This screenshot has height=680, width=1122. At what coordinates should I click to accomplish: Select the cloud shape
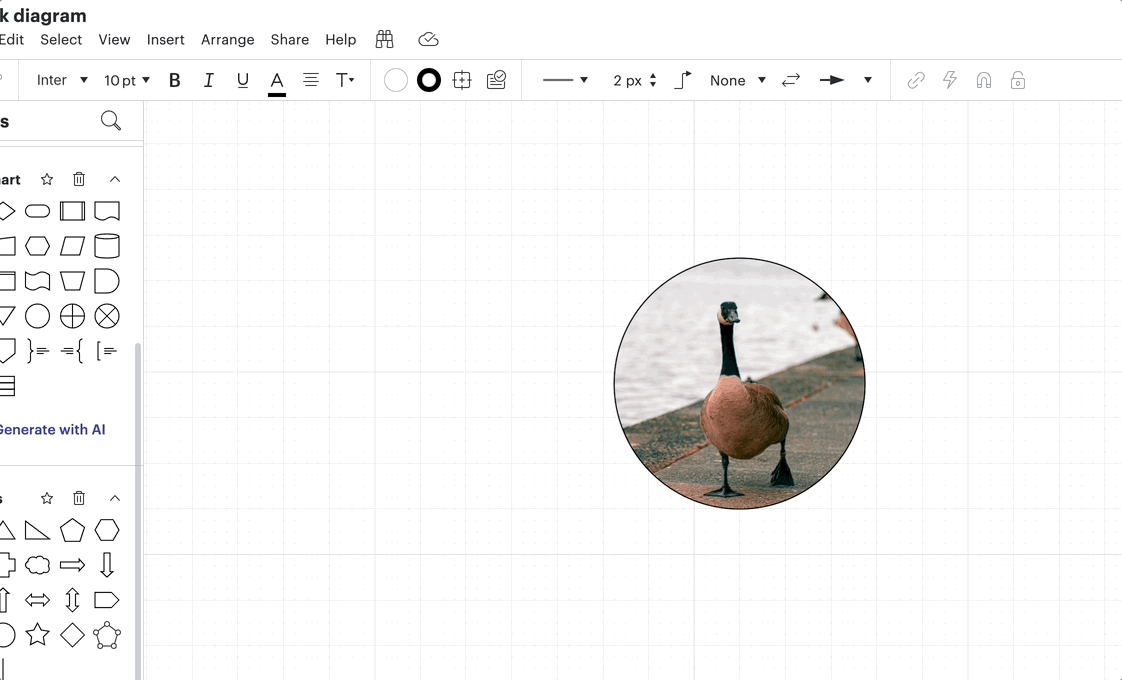coord(37,565)
